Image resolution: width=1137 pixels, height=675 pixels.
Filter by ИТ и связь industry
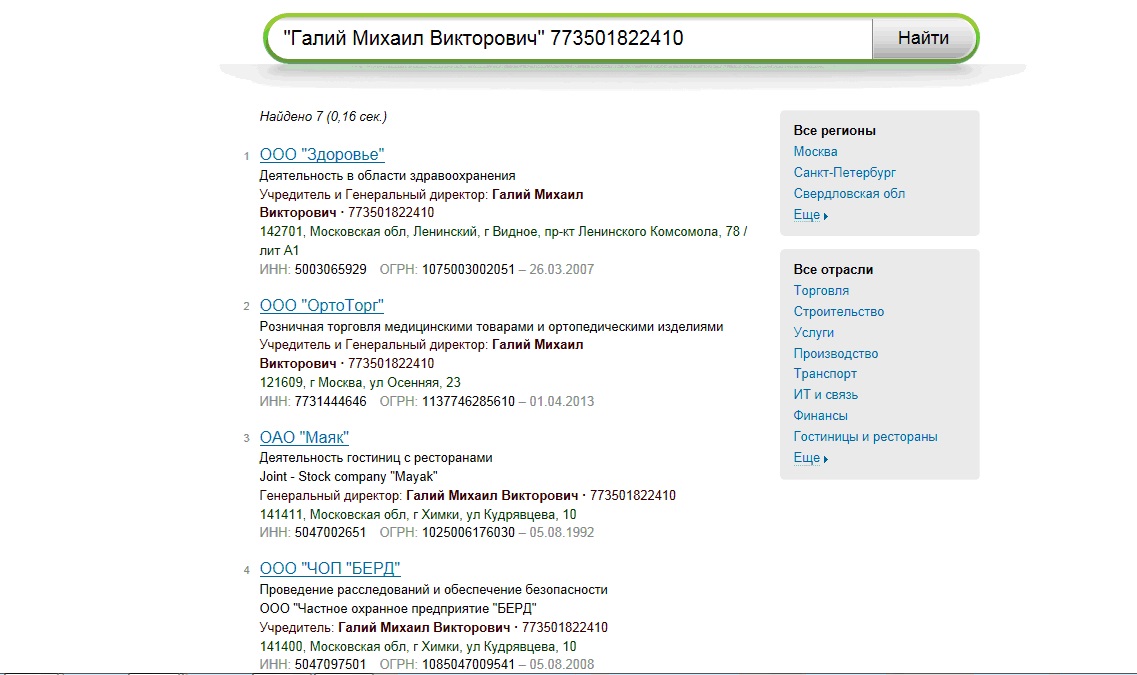(x=825, y=394)
